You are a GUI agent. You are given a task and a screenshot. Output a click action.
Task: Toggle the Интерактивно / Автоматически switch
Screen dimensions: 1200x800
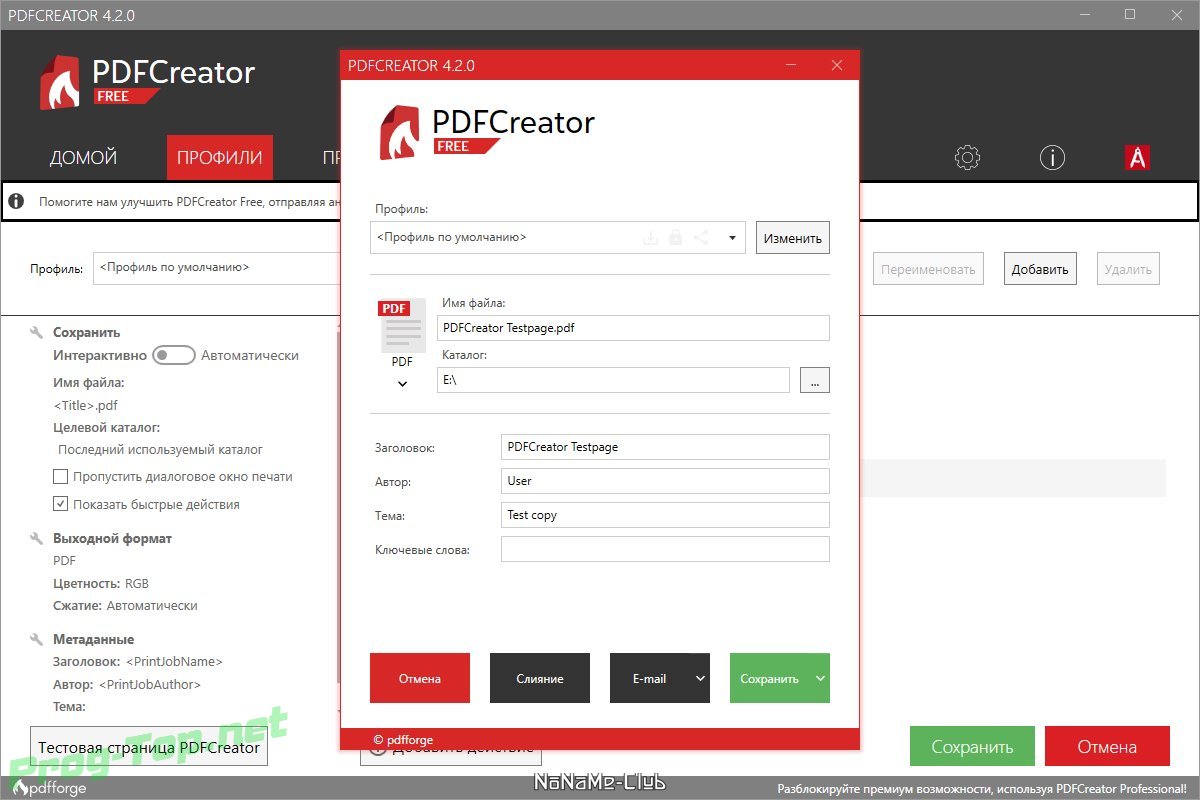(x=174, y=355)
